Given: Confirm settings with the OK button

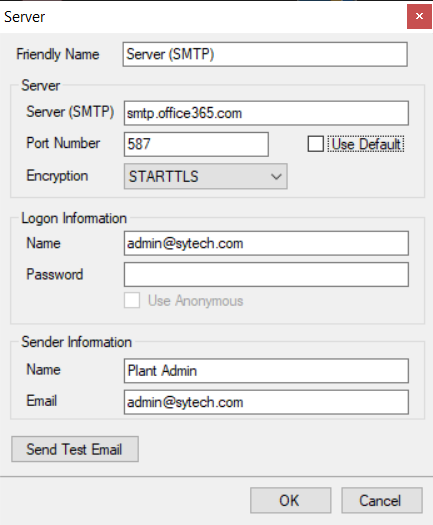Looking at the screenshot, I should [290, 501].
